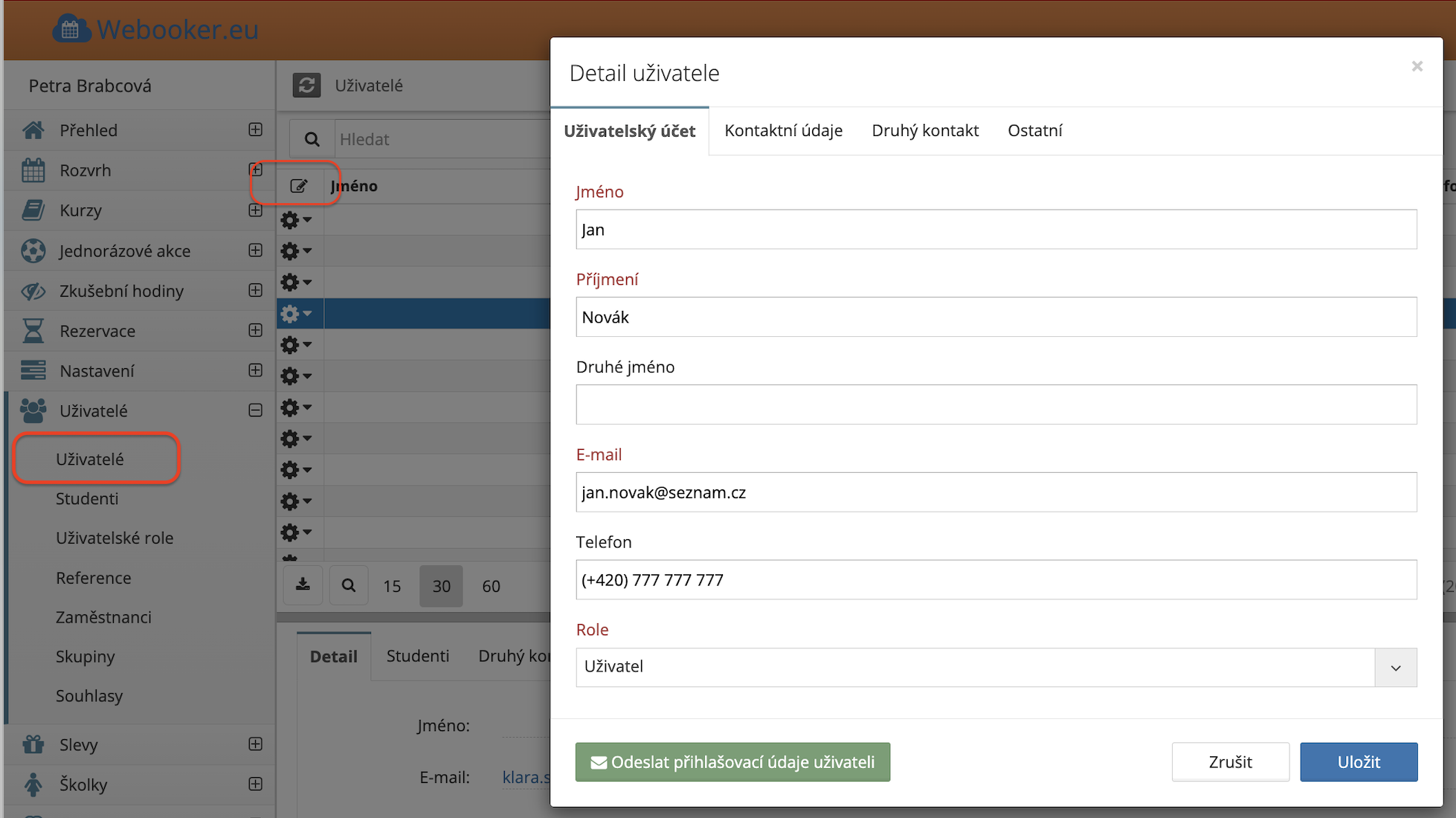Image resolution: width=1456 pixels, height=818 pixels.
Task: Click the Rezervace hourglass icon
Action: (x=33, y=331)
